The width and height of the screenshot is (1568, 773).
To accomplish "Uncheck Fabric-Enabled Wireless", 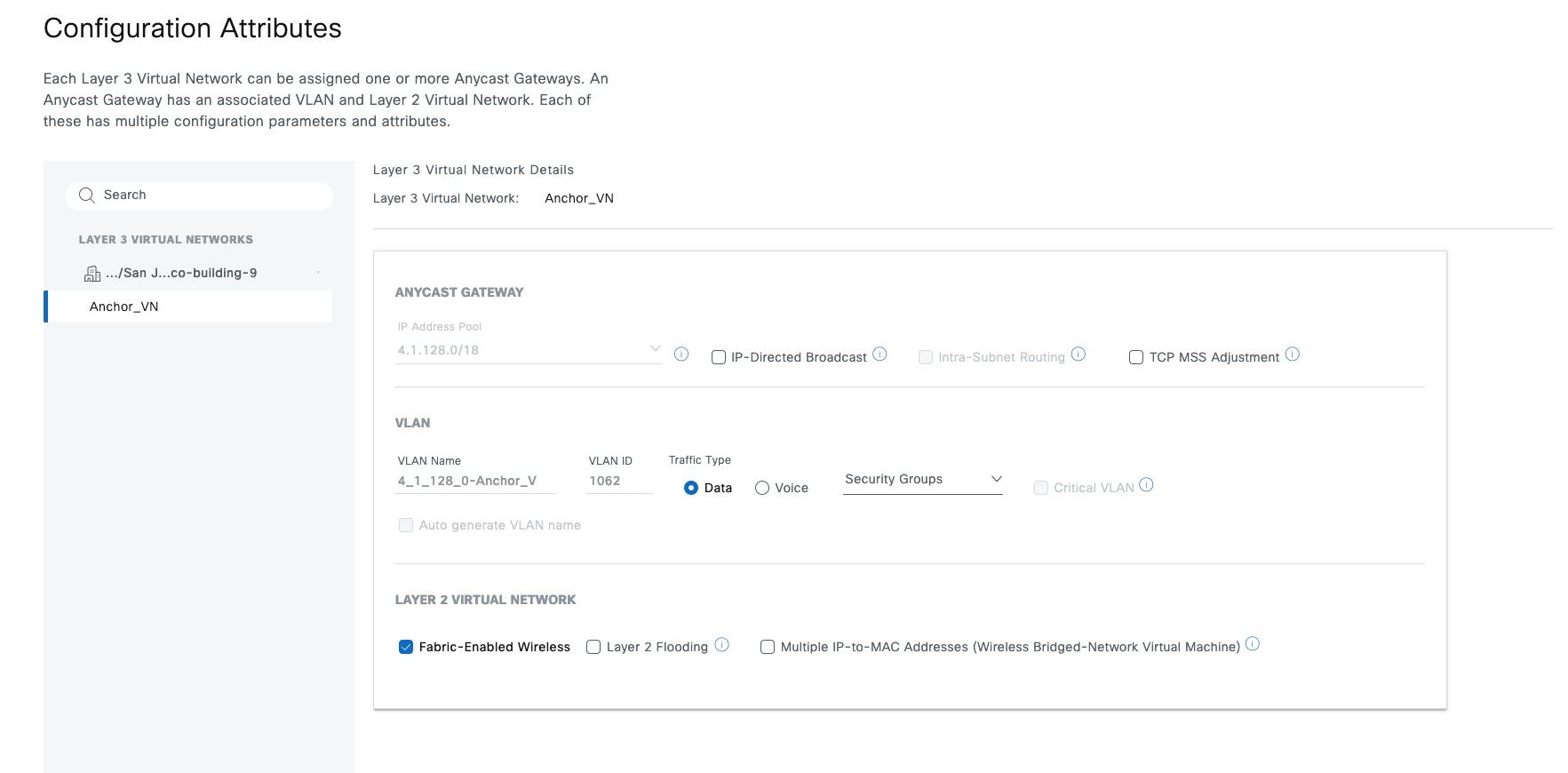I will (406, 647).
